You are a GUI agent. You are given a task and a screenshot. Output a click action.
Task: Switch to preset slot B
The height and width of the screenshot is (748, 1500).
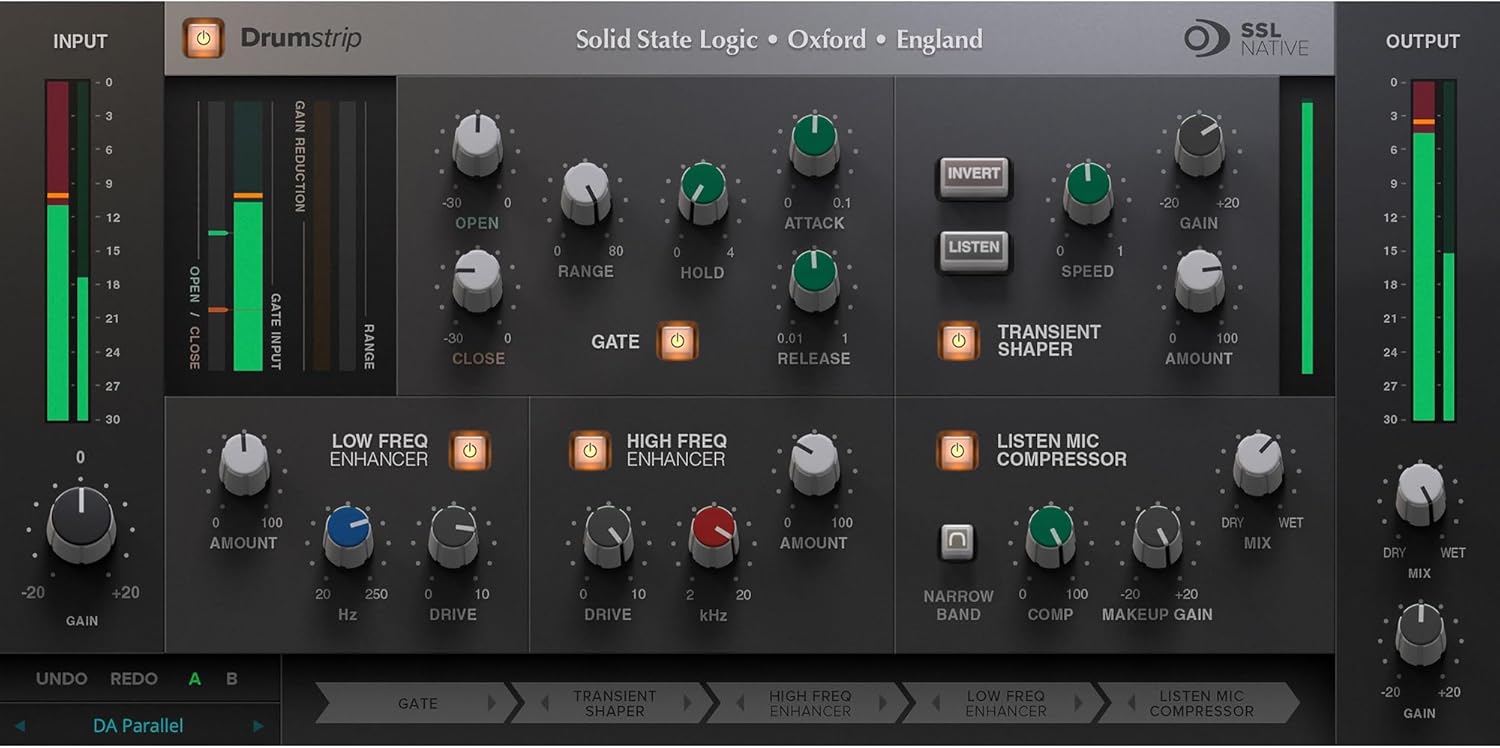(x=229, y=678)
